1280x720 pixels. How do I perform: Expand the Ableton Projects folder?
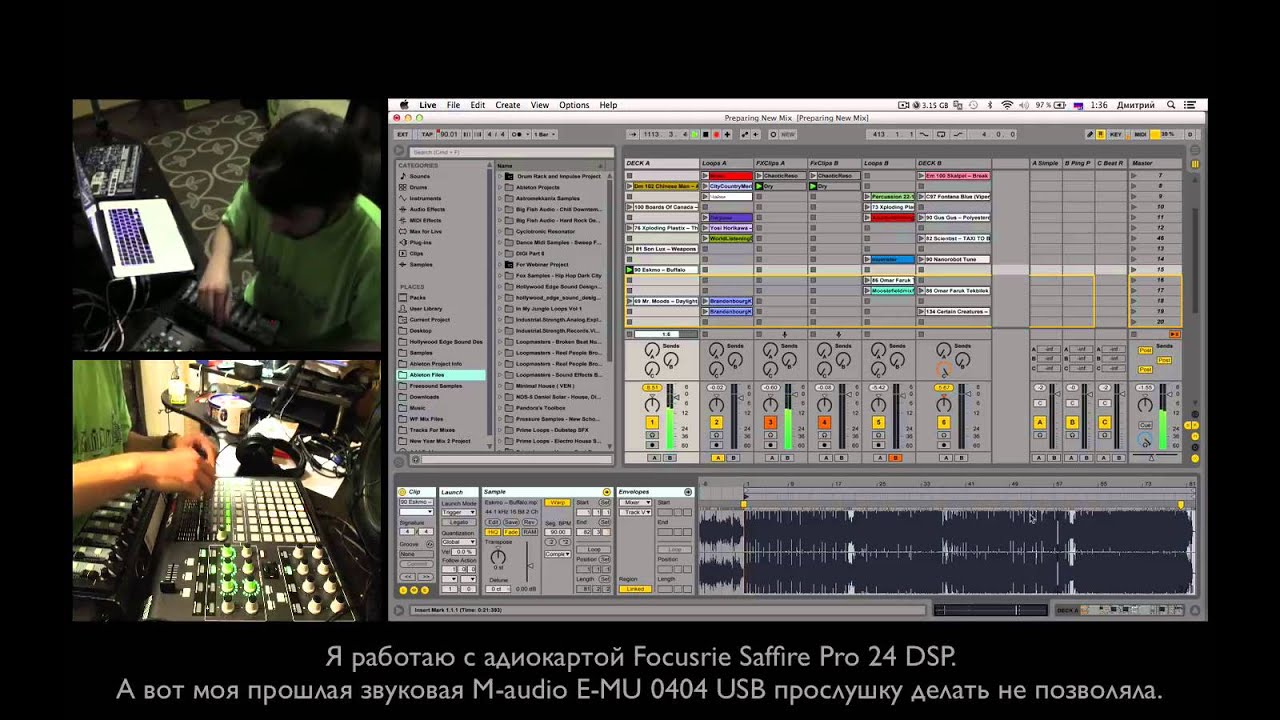(501, 187)
